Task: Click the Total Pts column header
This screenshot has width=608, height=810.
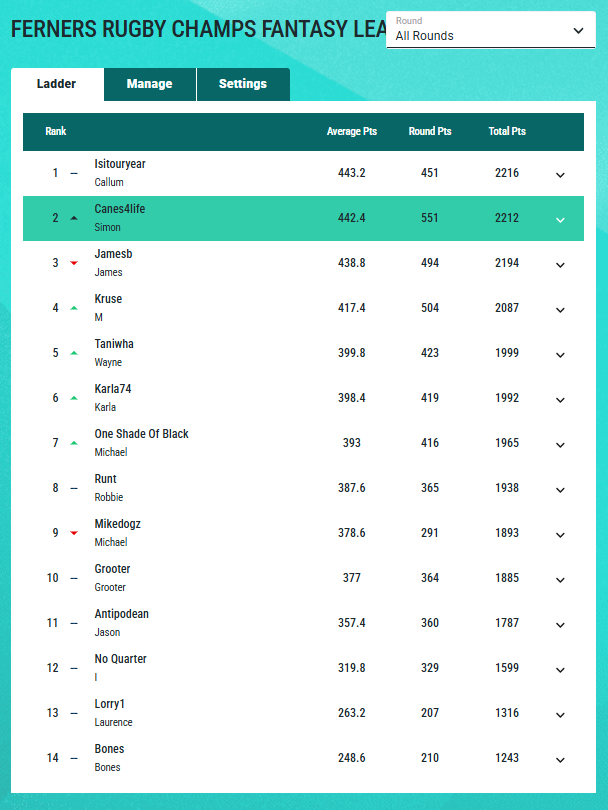Action: click(x=507, y=132)
